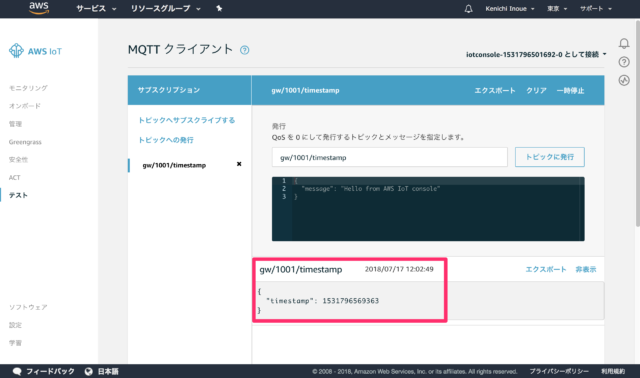Open 学習 in the sidebar
The image size is (640, 378).
pyautogui.click(x=16, y=343)
